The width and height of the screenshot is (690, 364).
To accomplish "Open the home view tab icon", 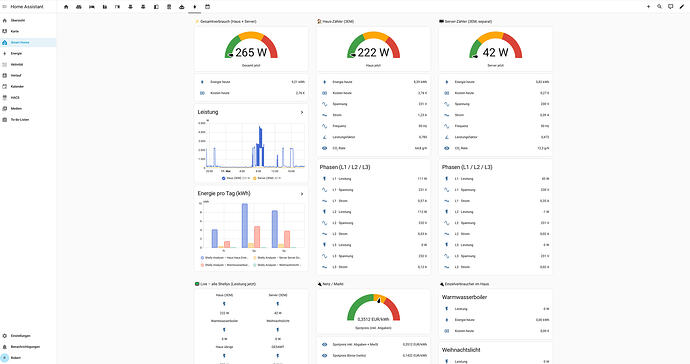I will coord(66,7).
